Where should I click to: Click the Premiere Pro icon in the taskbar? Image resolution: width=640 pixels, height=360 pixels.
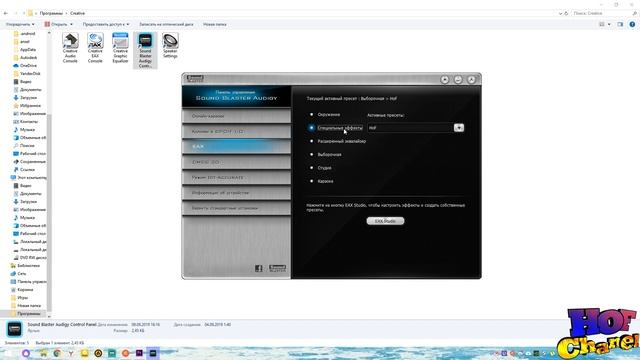[x=139, y=353]
